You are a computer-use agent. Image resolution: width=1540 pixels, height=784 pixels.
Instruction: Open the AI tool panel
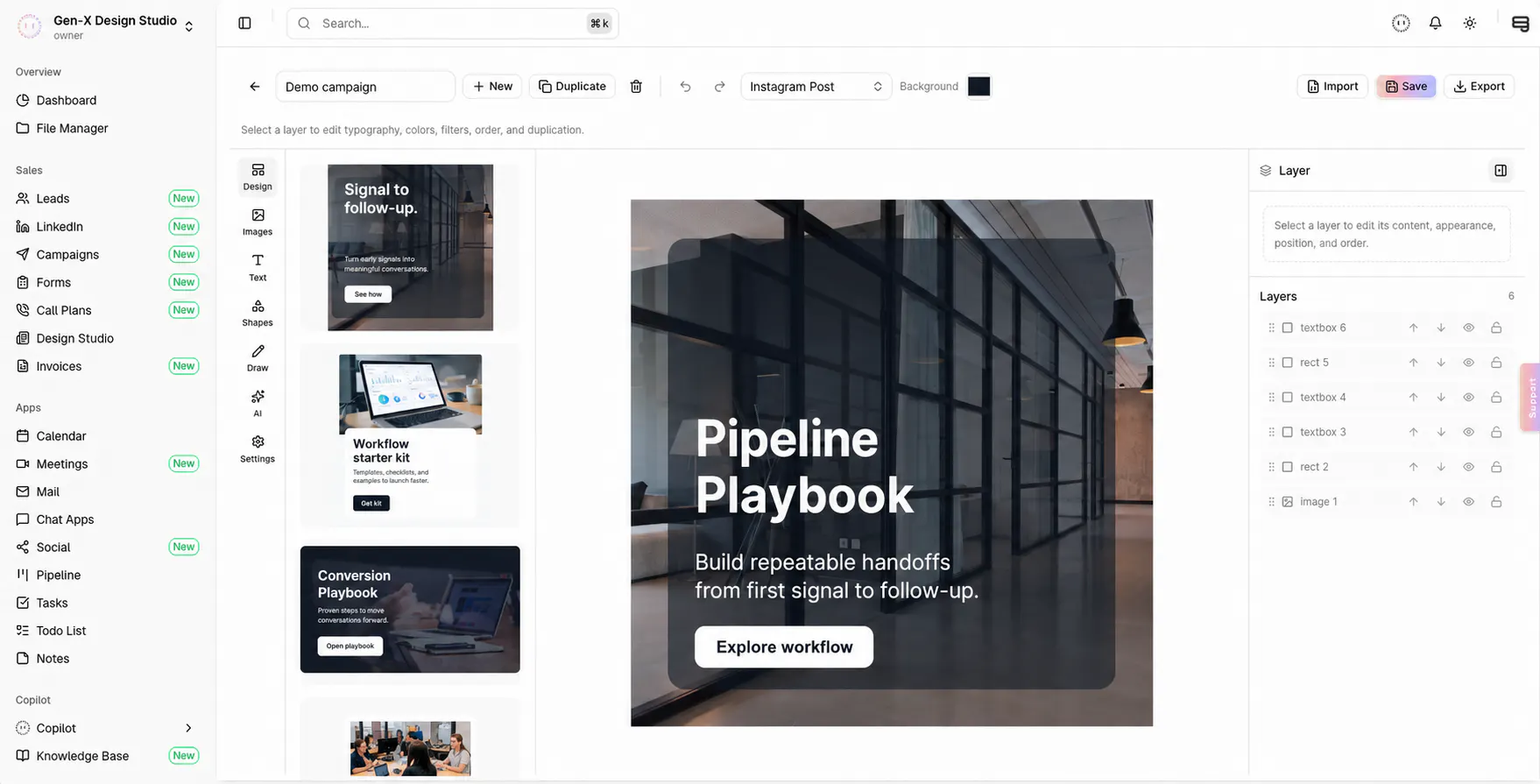[258, 404]
